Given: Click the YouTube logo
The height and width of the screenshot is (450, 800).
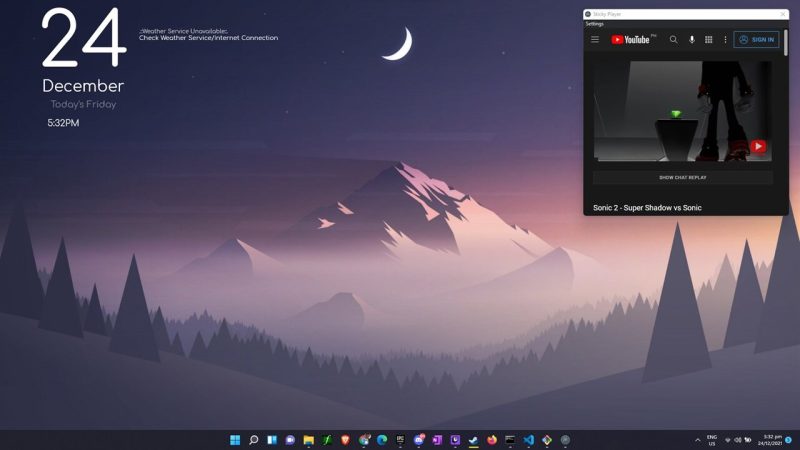Looking at the screenshot, I should (631, 39).
